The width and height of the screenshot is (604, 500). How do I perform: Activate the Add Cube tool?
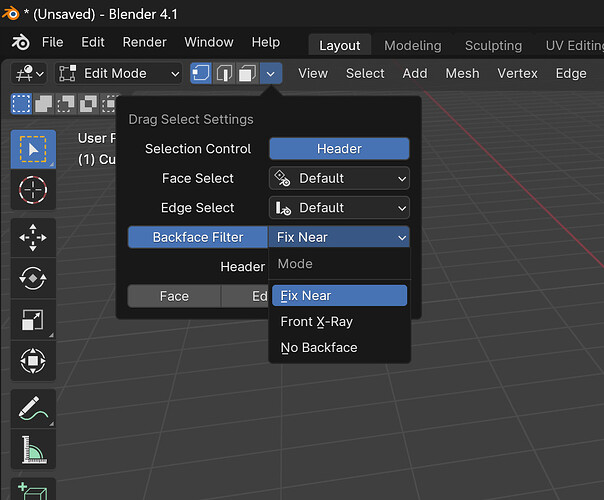(33, 488)
